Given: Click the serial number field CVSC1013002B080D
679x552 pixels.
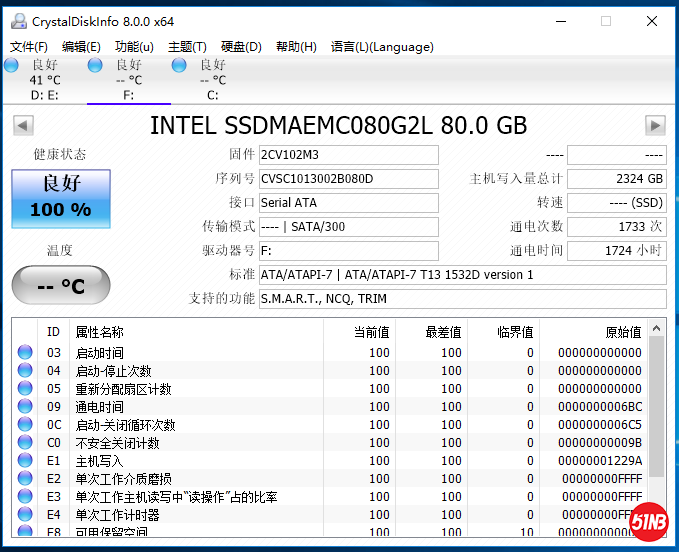Looking at the screenshot, I should tap(348, 179).
